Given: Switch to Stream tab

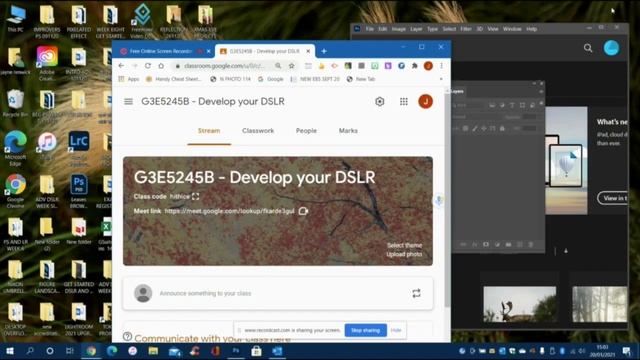Looking at the screenshot, I should tap(209, 131).
